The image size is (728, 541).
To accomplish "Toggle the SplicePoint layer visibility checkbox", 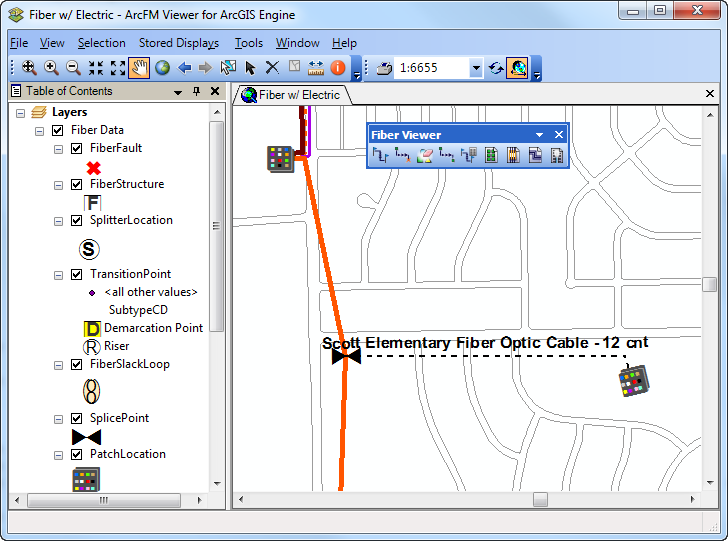I will pos(77,418).
